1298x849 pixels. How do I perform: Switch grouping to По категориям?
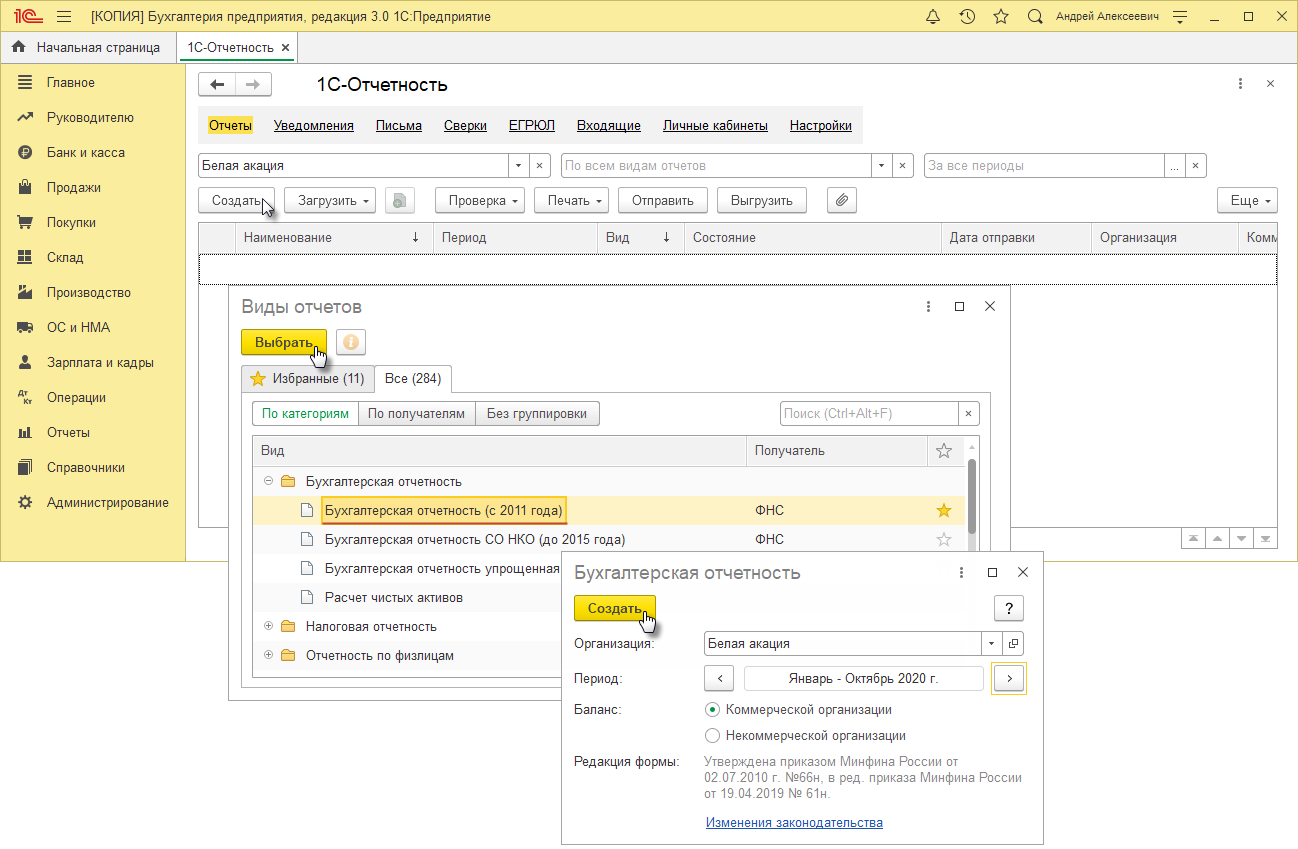pos(305,413)
